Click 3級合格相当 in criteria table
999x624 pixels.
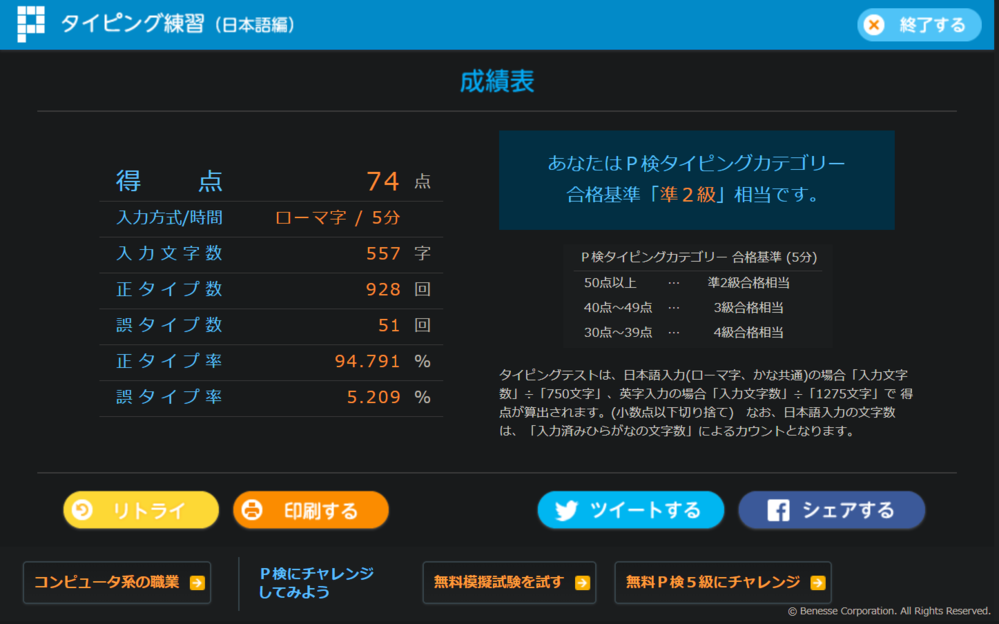pos(749,307)
